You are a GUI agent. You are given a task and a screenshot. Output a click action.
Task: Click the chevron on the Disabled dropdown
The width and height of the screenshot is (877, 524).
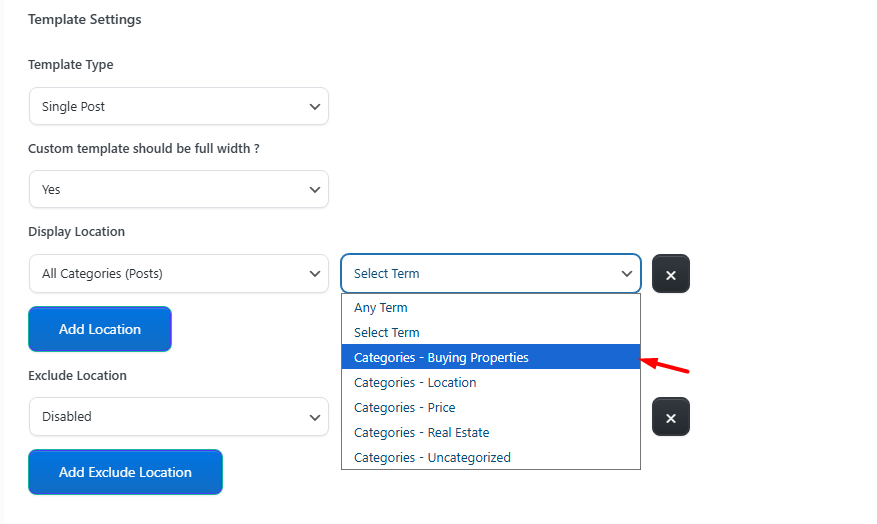point(315,416)
